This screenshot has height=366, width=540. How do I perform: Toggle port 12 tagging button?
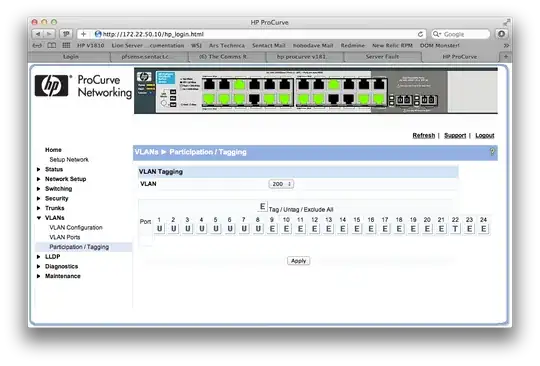click(314, 229)
